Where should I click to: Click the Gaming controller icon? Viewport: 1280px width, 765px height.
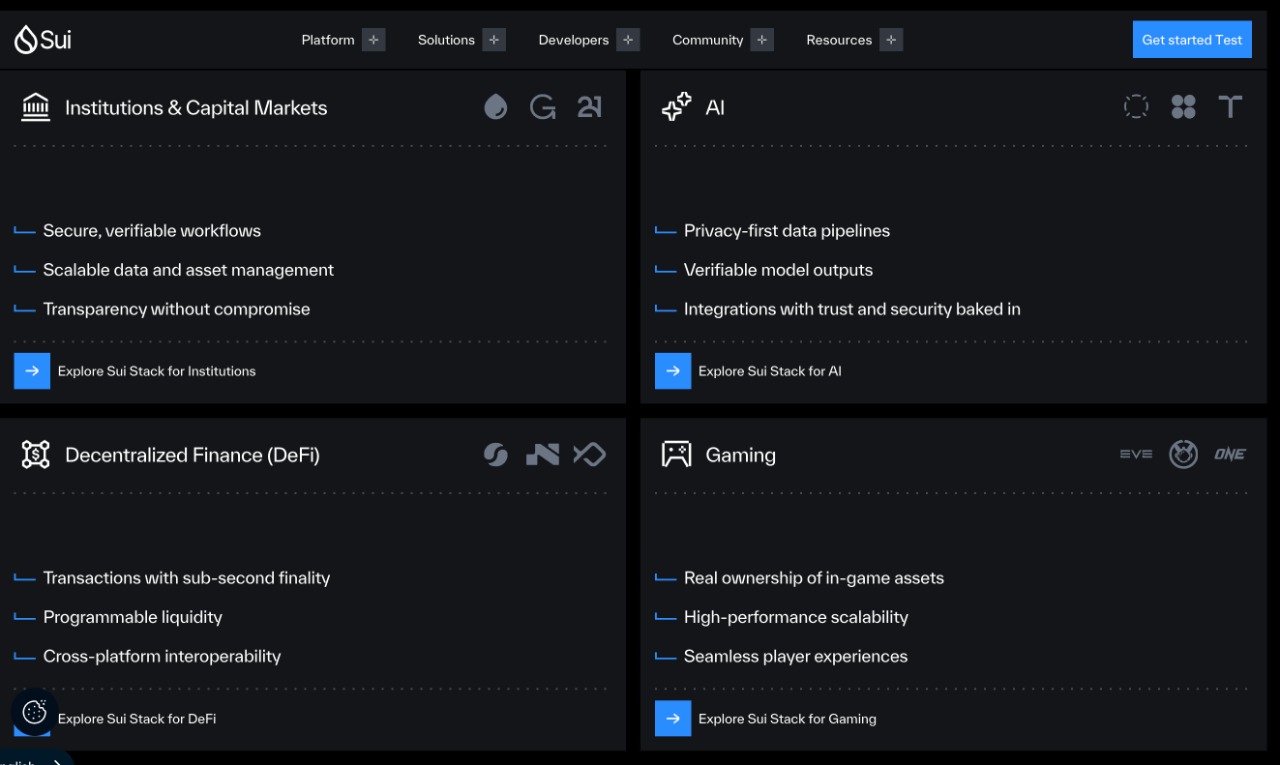(x=677, y=454)
